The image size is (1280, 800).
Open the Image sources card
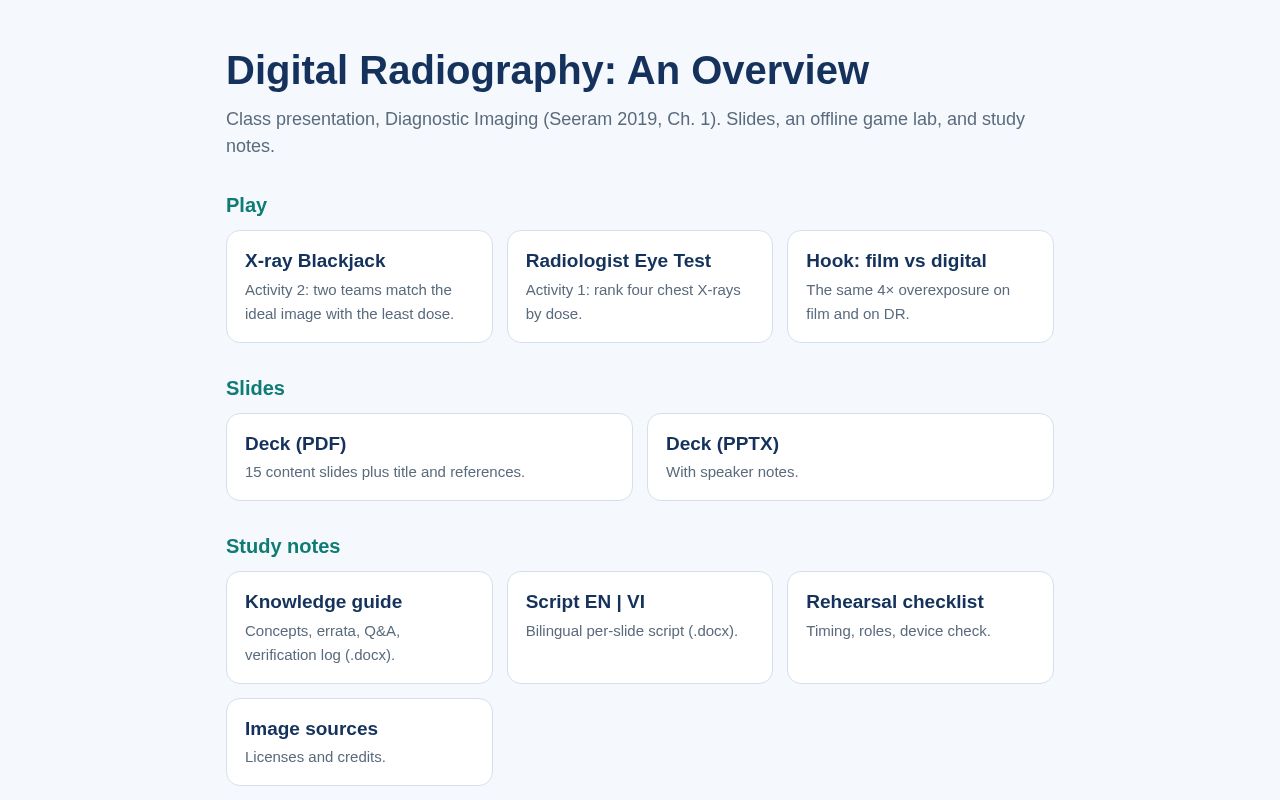coord(359,742)
